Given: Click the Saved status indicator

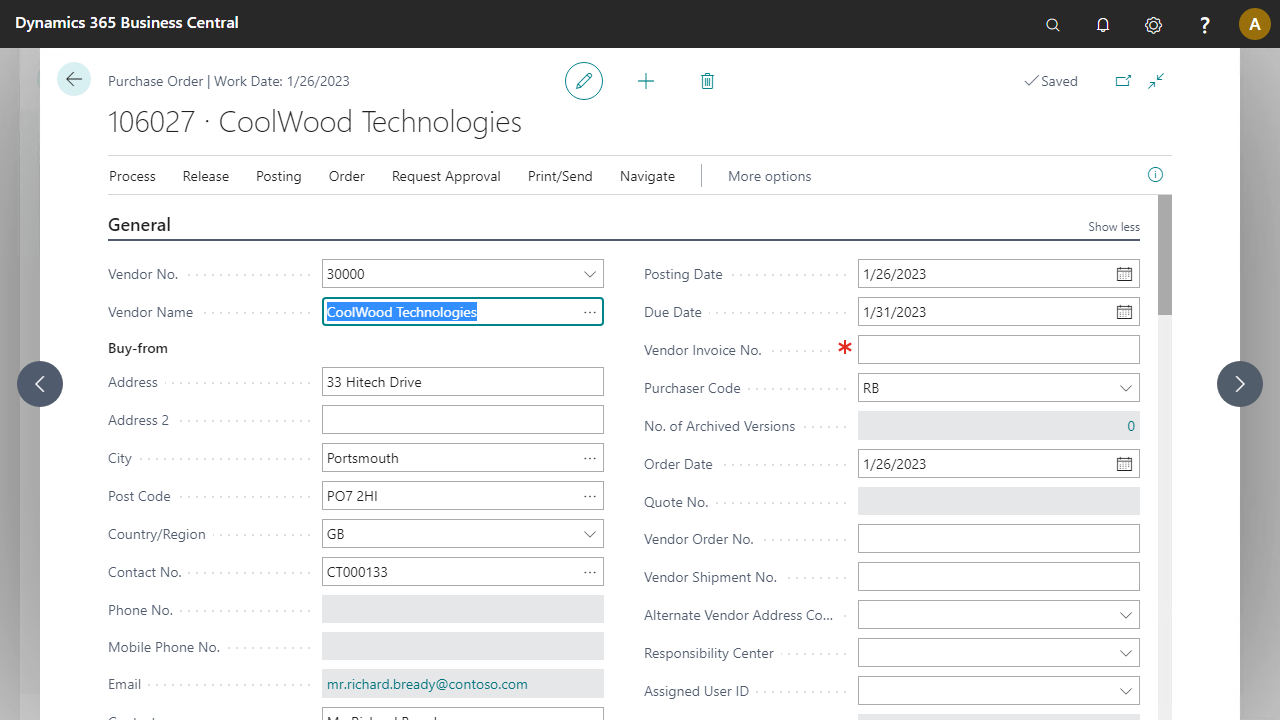Looking at the screenshot, I should 1051,81.
